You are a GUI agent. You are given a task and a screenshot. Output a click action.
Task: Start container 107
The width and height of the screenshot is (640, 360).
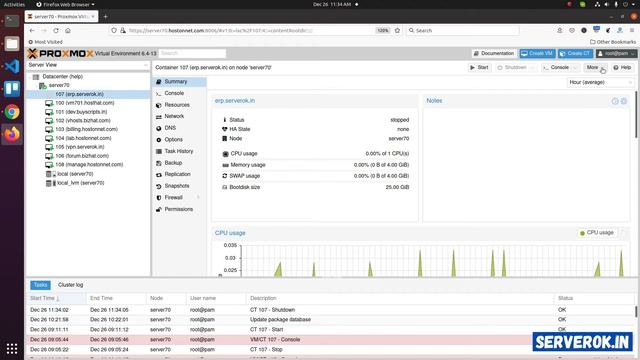point(479,67)
